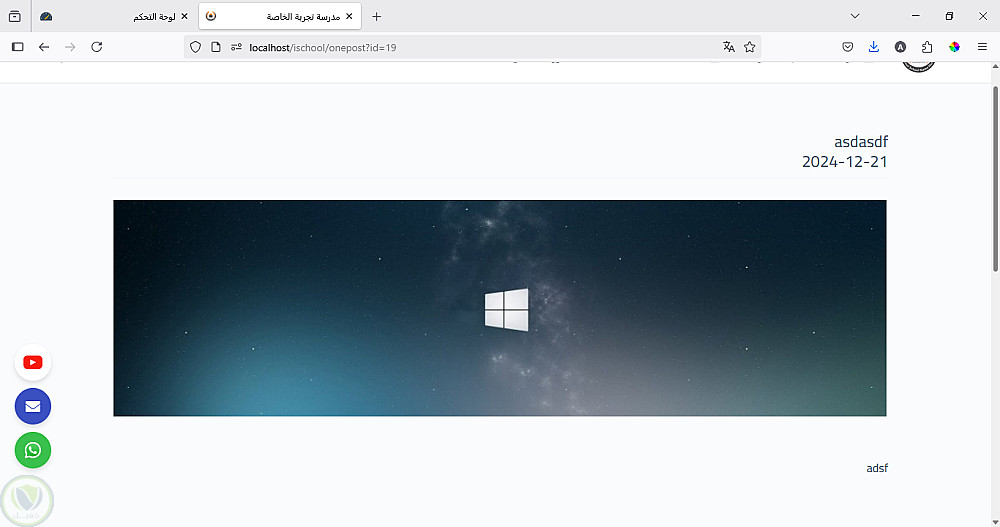Reload the page with the refresh icon

97,47
